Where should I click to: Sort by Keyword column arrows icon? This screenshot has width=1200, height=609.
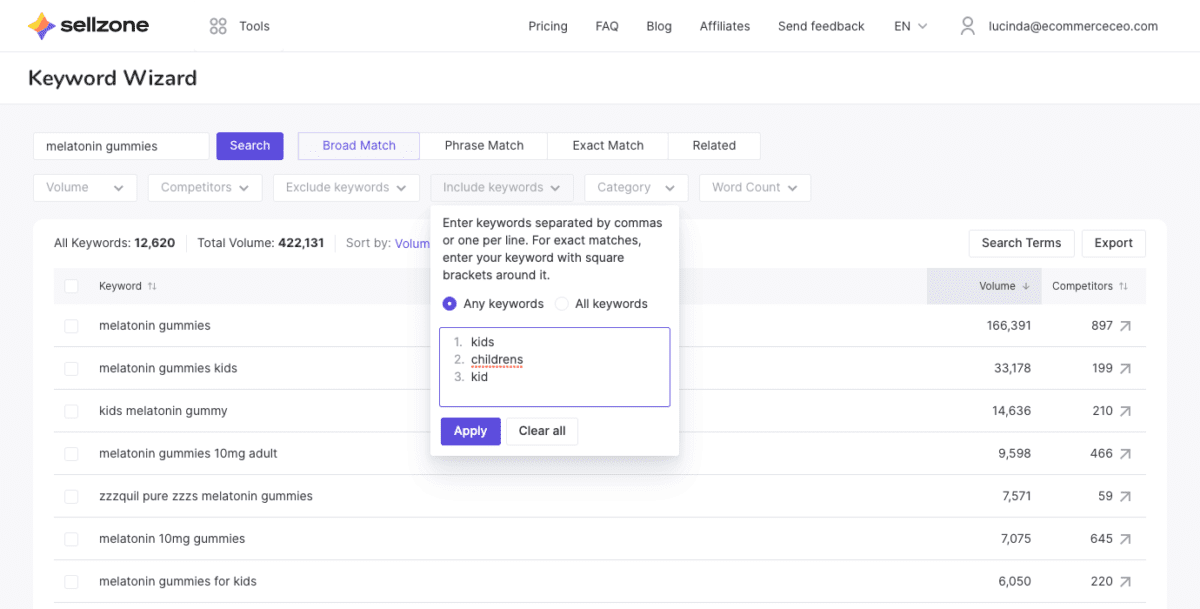tap(152, 286)
